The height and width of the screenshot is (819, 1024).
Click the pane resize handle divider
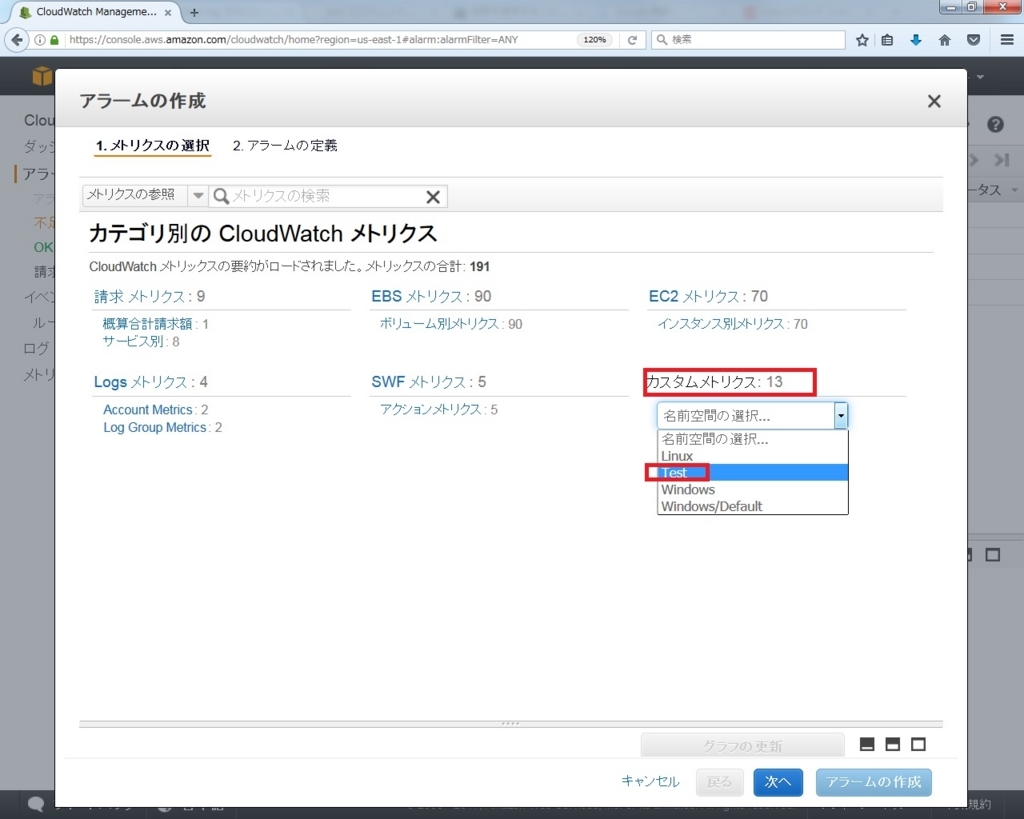click(511, 724)
